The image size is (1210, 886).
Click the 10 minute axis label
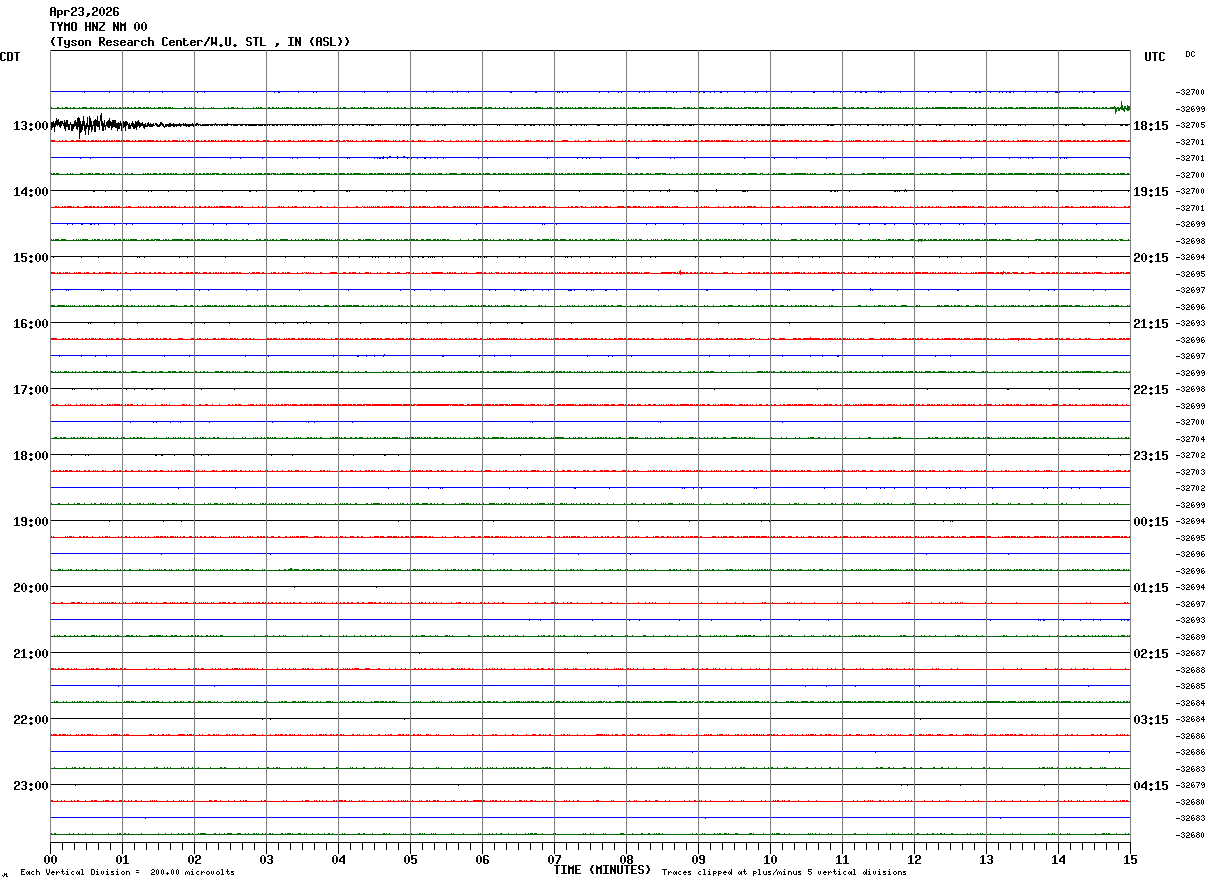click(x=771, y=860)
